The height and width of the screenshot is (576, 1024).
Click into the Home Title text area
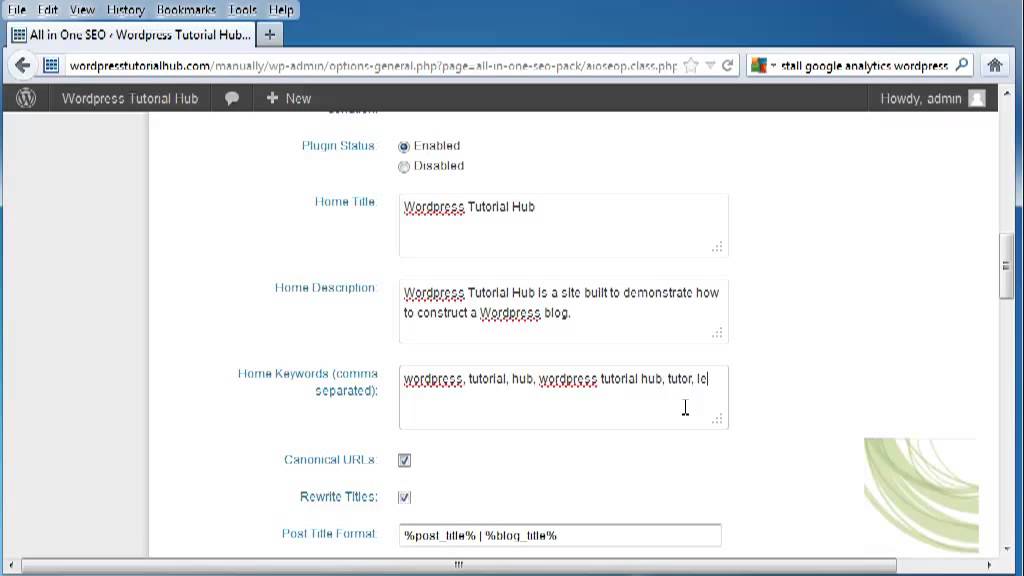(564, 225)
